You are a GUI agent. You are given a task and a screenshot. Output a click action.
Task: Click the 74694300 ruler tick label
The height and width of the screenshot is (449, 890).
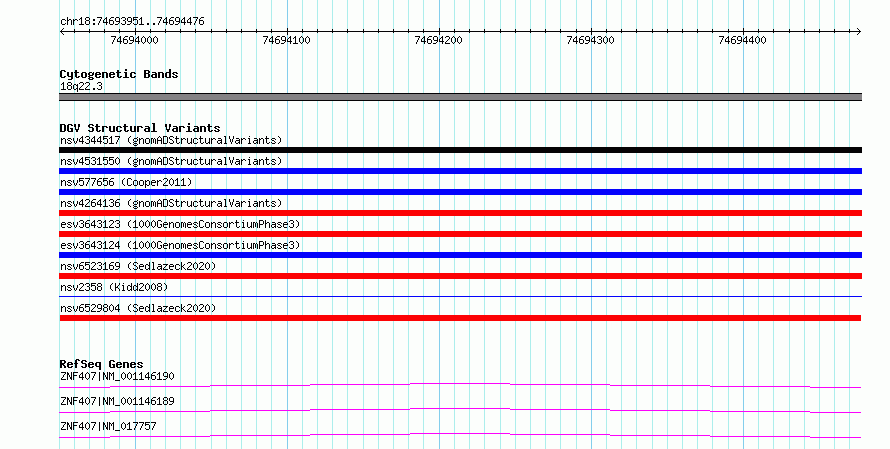590,40
